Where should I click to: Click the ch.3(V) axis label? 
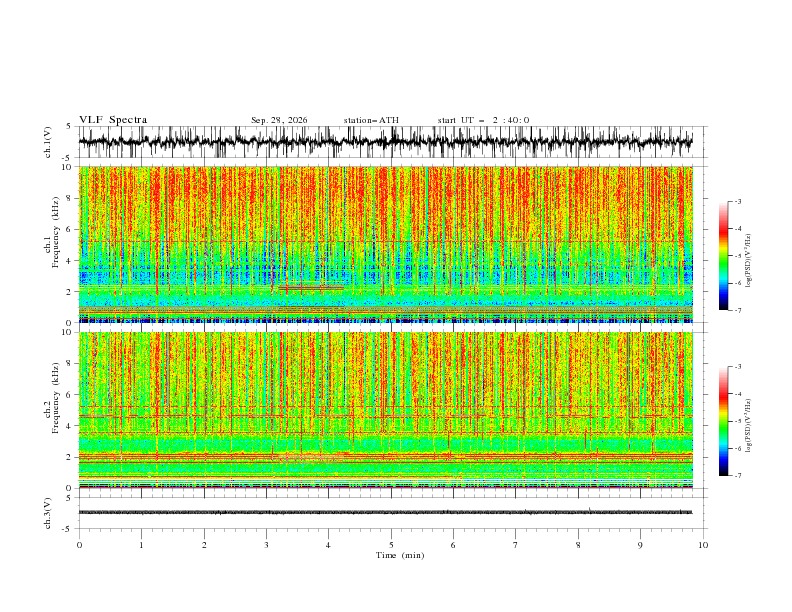pyautogui.click(x=48, y=513)
